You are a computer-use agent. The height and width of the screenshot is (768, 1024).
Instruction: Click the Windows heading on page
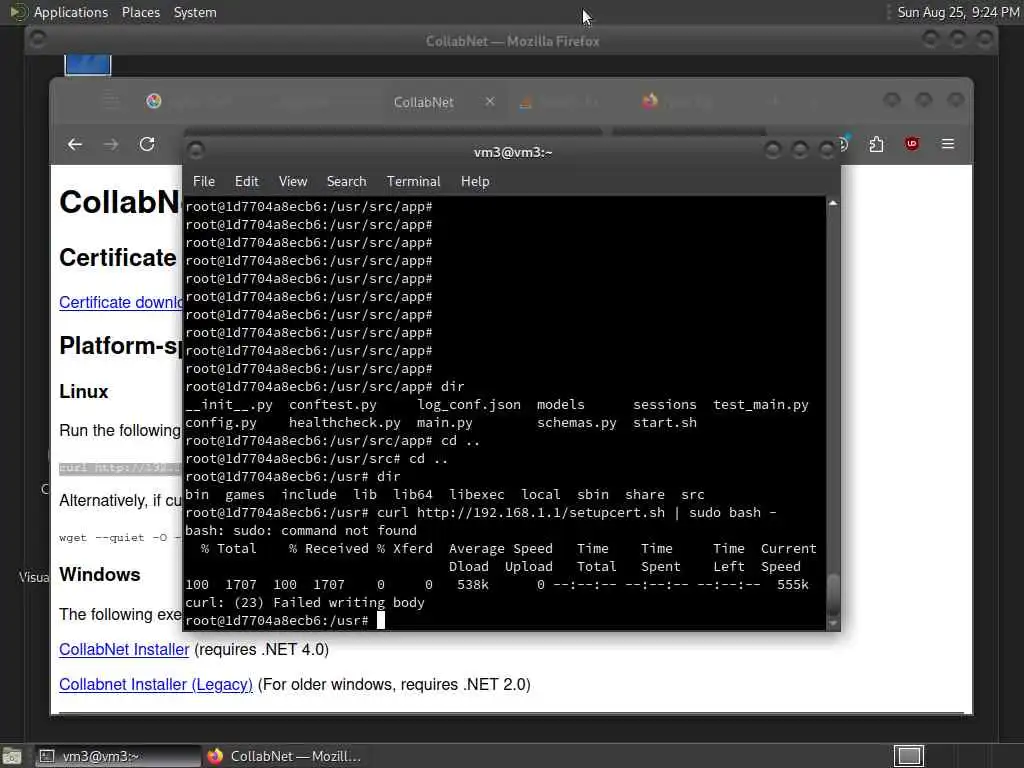(100, 575)
